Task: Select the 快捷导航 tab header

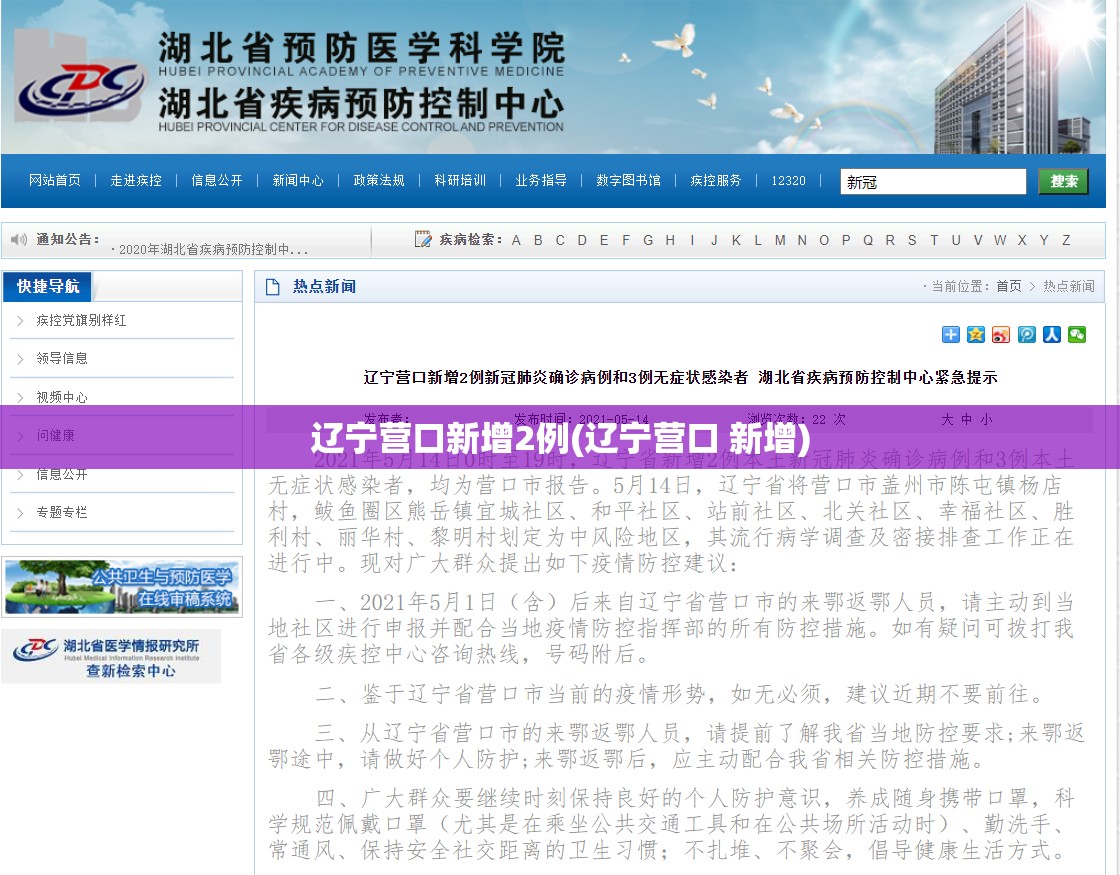Action: pyautogui.click(x=48, y=286)
